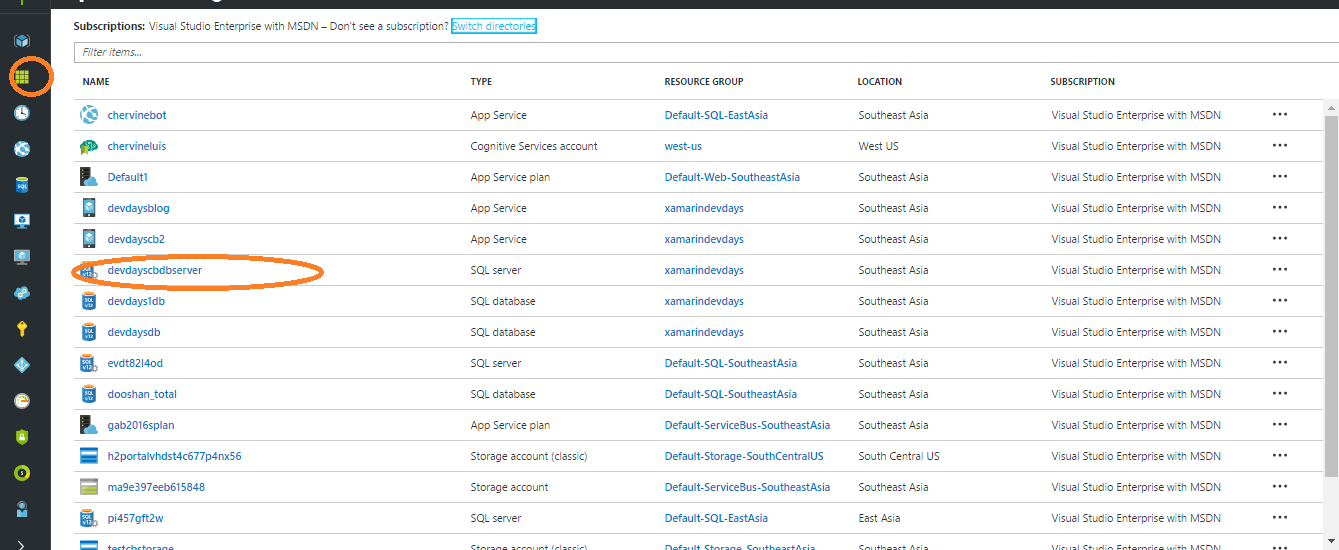Open the pi457gft2w SQL server link

135,518
